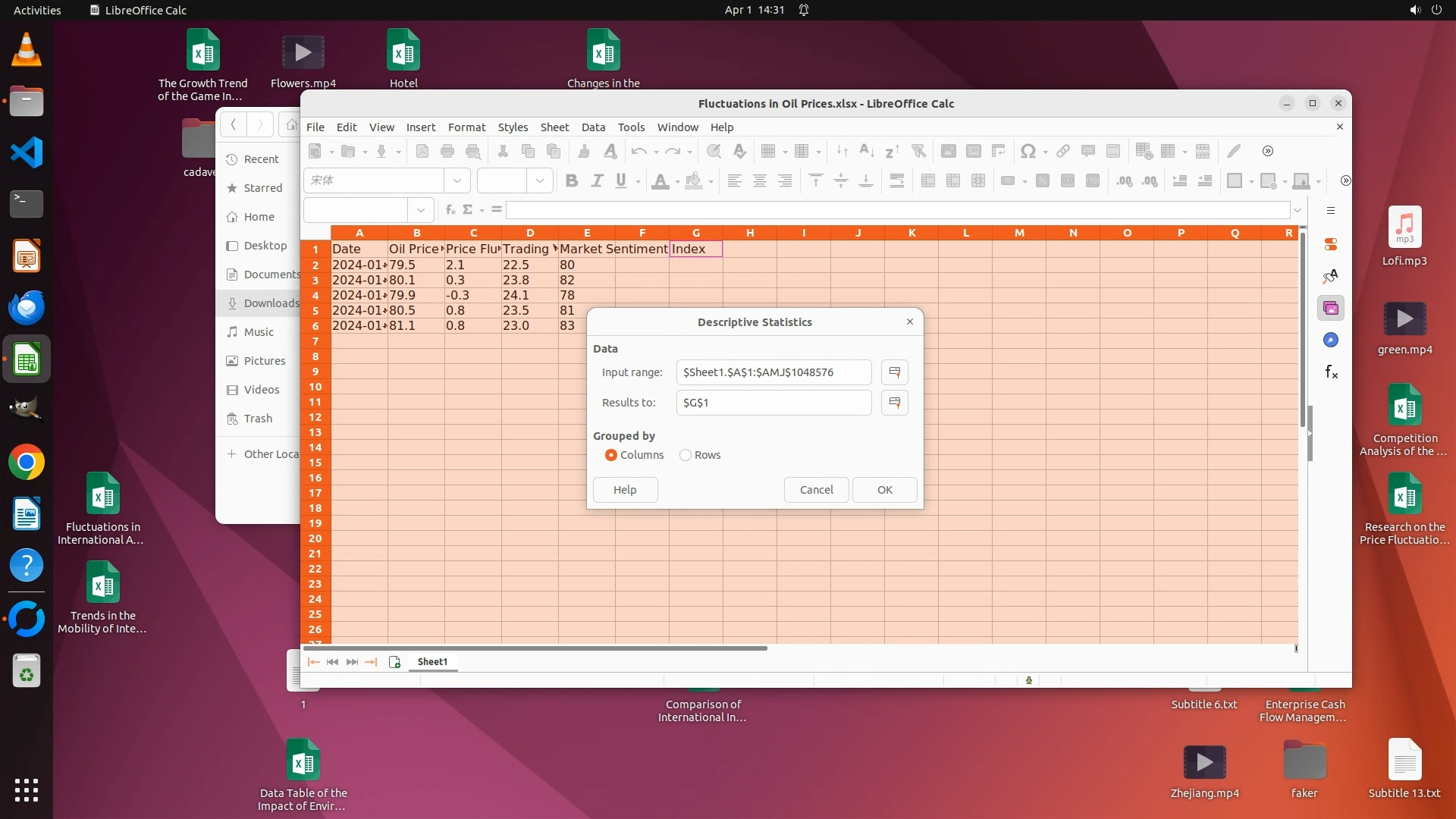The width and height of the screenshot is (1456, 819).
Task: Select the Columns grouping radio button
Action: [x=611, y=455]
